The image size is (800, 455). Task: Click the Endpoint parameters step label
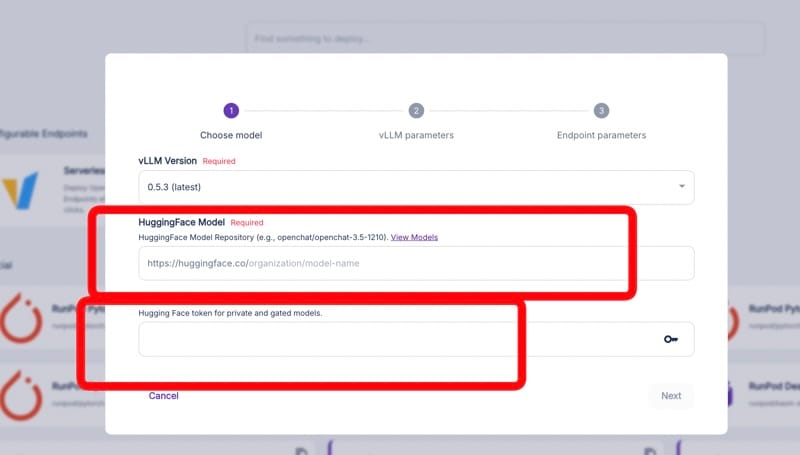(x=601, y=135)
